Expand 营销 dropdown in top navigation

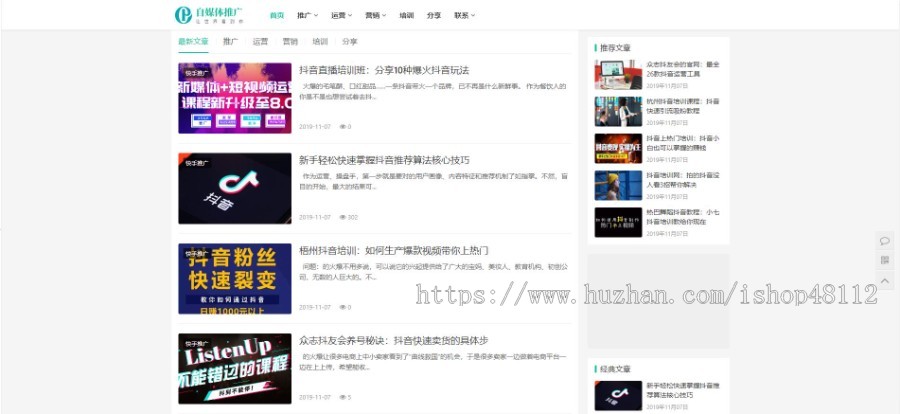pyautogui.click(x=375, y=16)
